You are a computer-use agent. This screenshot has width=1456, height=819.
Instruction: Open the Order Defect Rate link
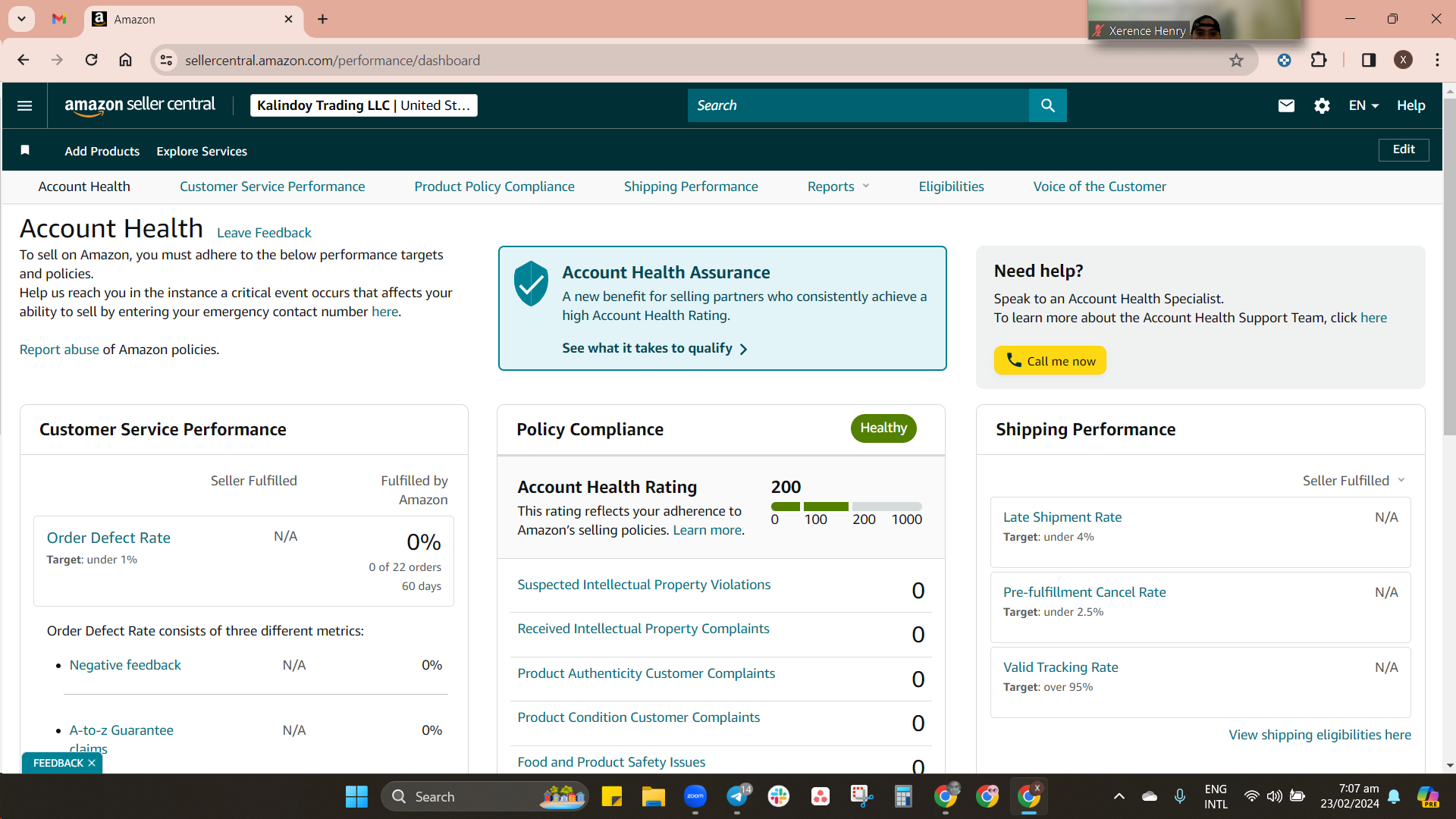pos(108,538)
